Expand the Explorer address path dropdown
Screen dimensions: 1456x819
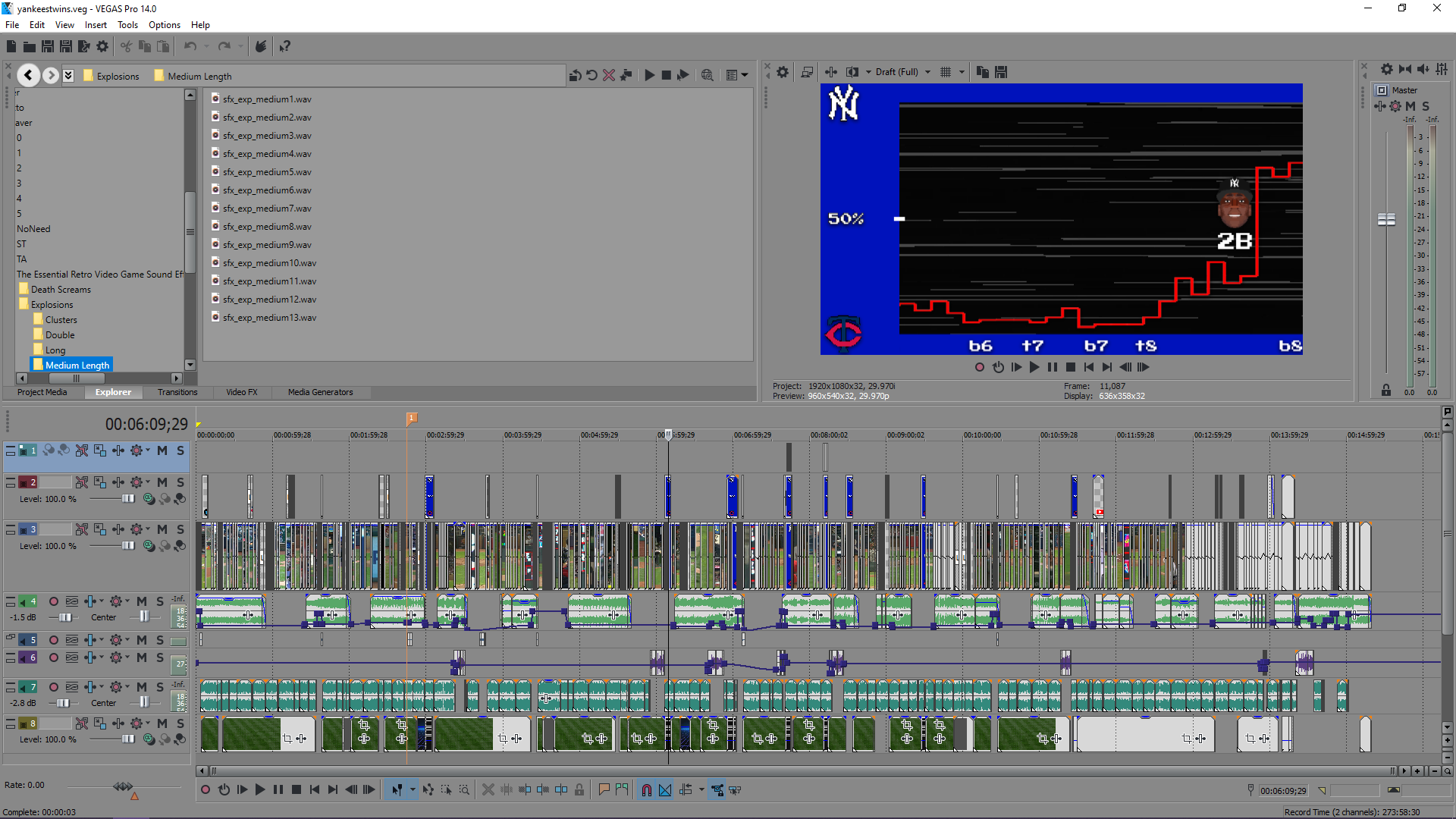click(68, 75)
